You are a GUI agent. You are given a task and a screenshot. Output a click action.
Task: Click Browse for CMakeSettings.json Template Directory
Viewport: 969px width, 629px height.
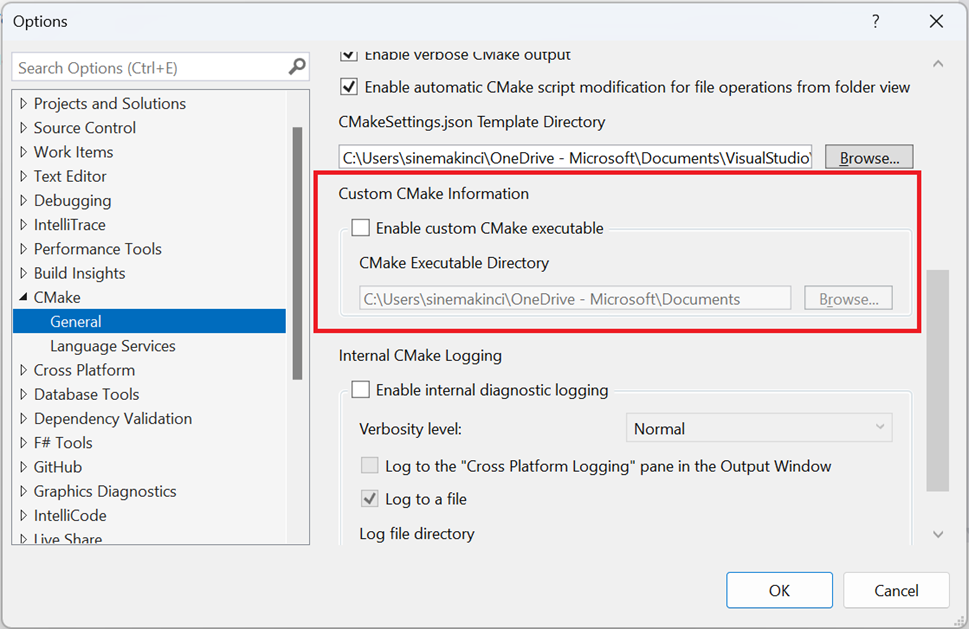[867, 156]
